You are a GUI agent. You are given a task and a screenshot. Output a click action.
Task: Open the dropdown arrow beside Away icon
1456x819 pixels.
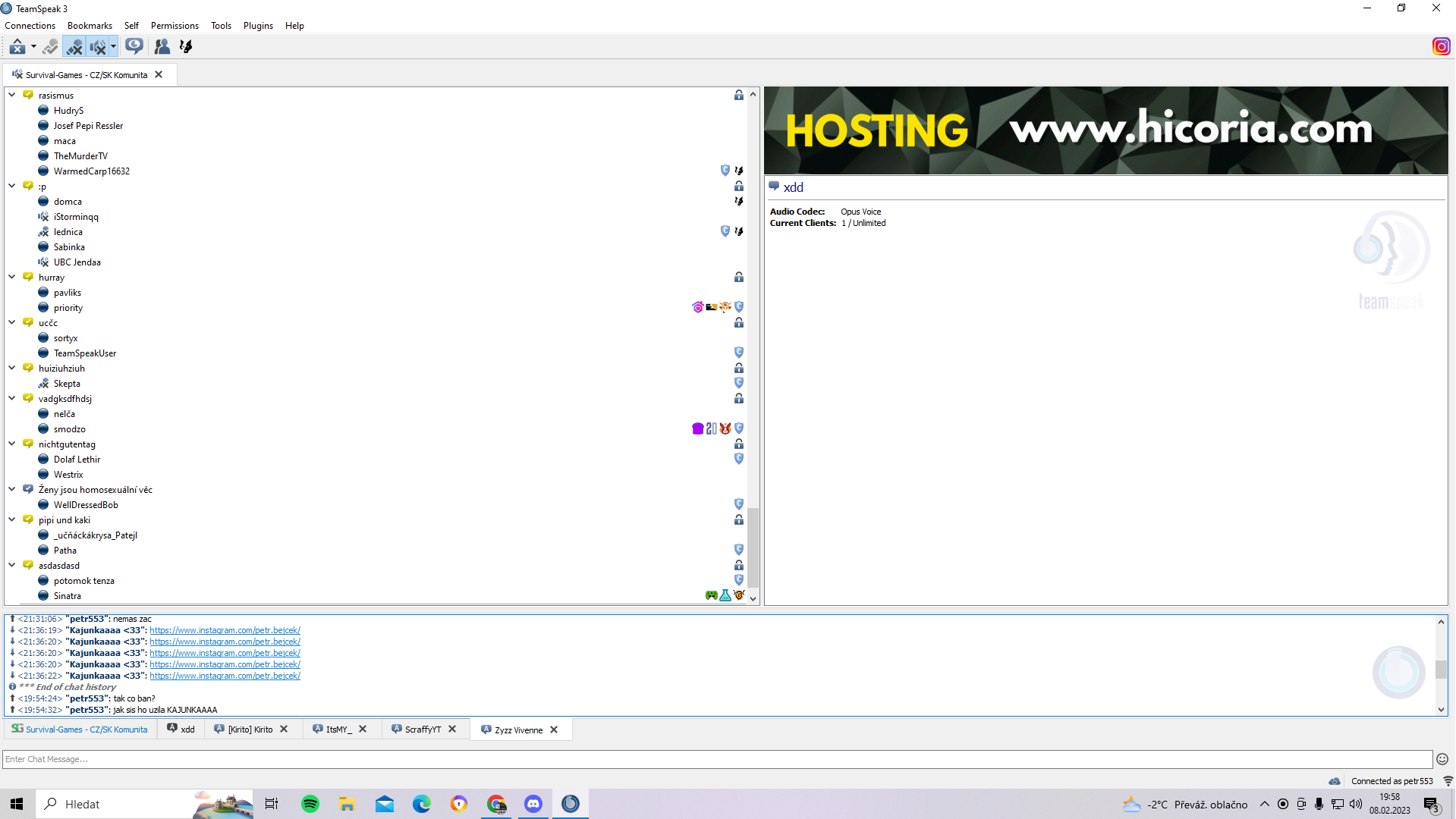(33, 47)
